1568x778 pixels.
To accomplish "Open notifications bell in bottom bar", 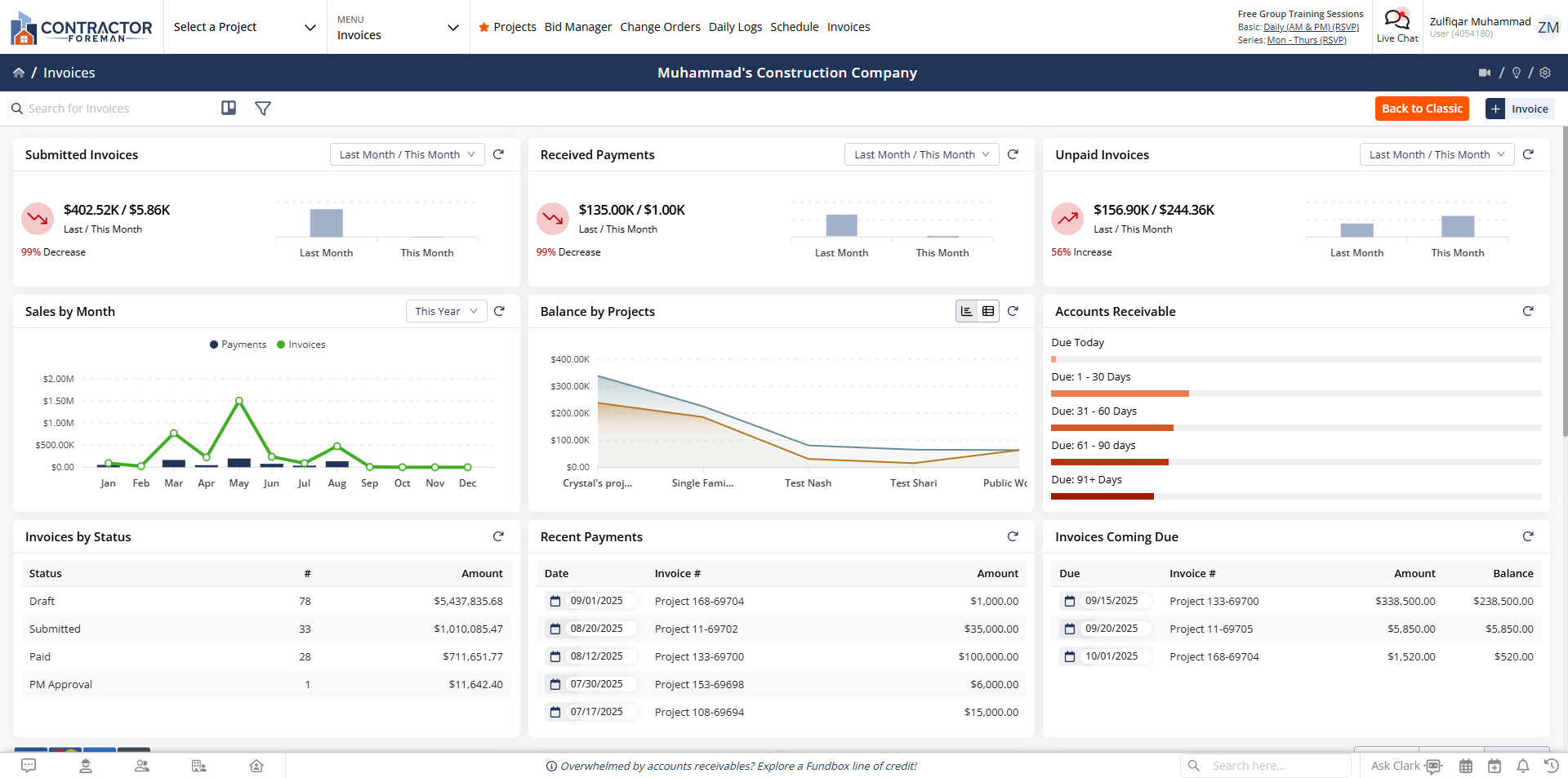I will point(1523,766).
